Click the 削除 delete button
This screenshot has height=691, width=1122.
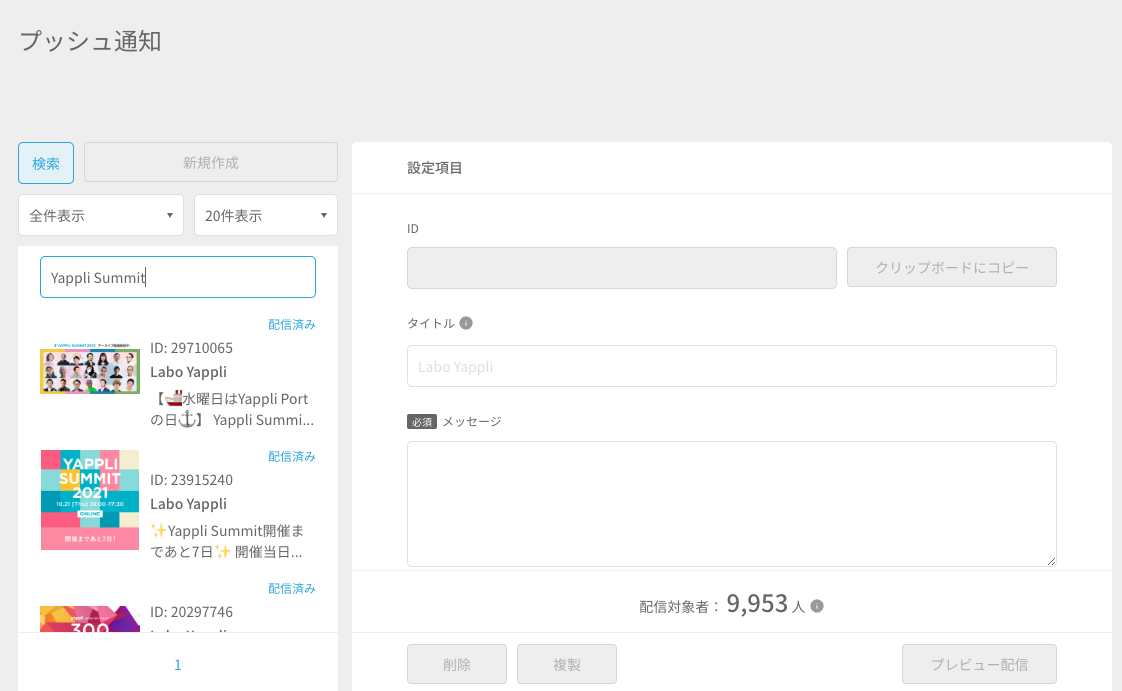pos(457,665)
